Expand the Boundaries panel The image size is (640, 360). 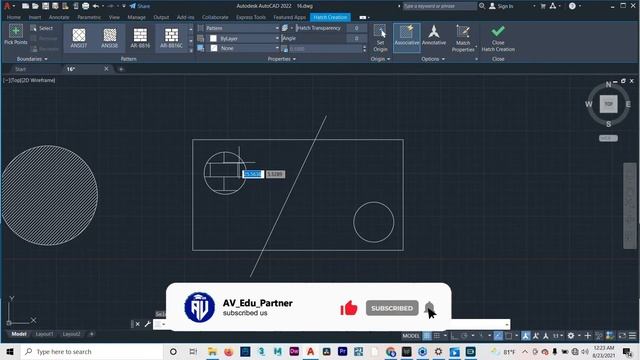(x=32, y=59)
